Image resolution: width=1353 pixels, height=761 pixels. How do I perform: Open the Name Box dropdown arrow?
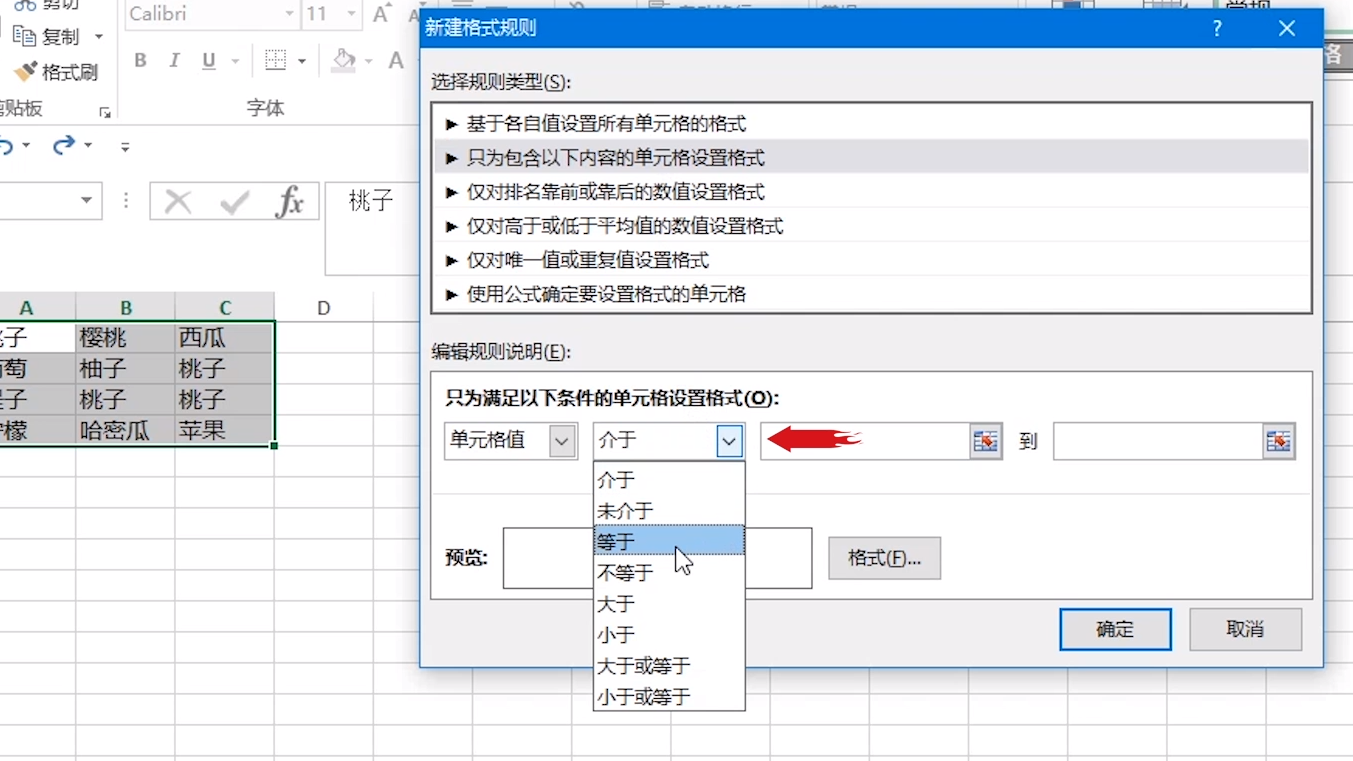click(x=87, y=201)
